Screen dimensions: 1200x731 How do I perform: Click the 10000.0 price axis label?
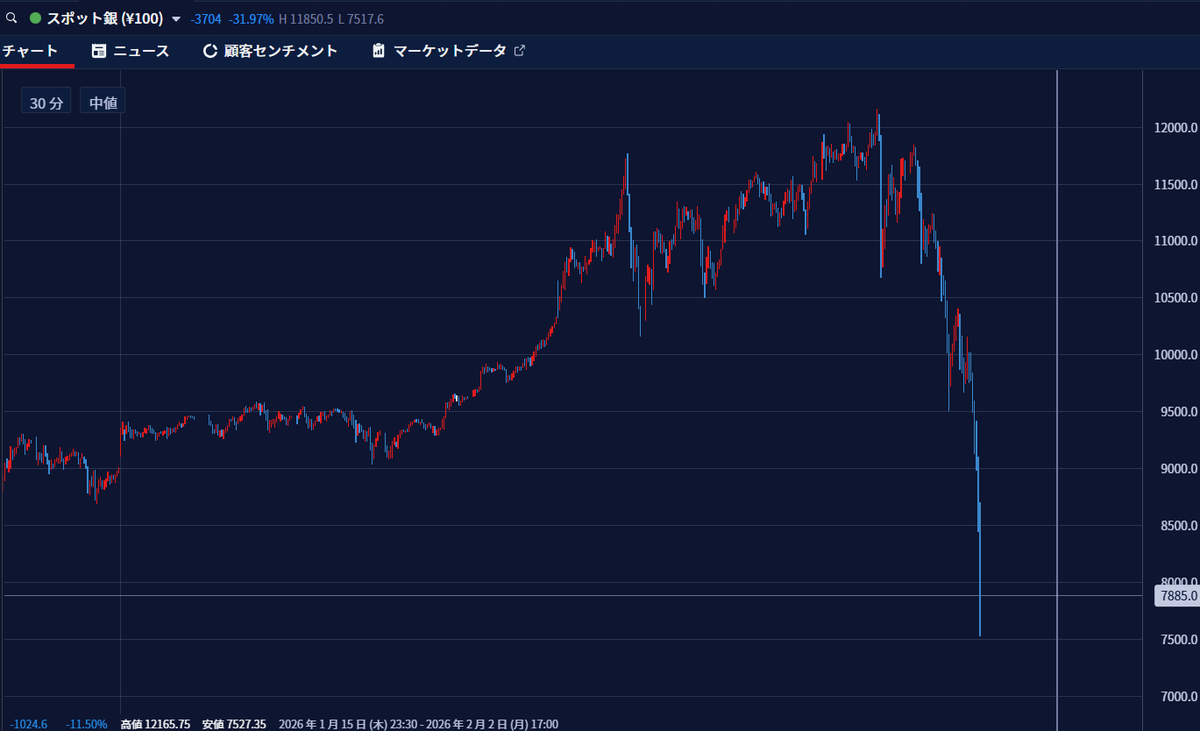[1175, 355]
